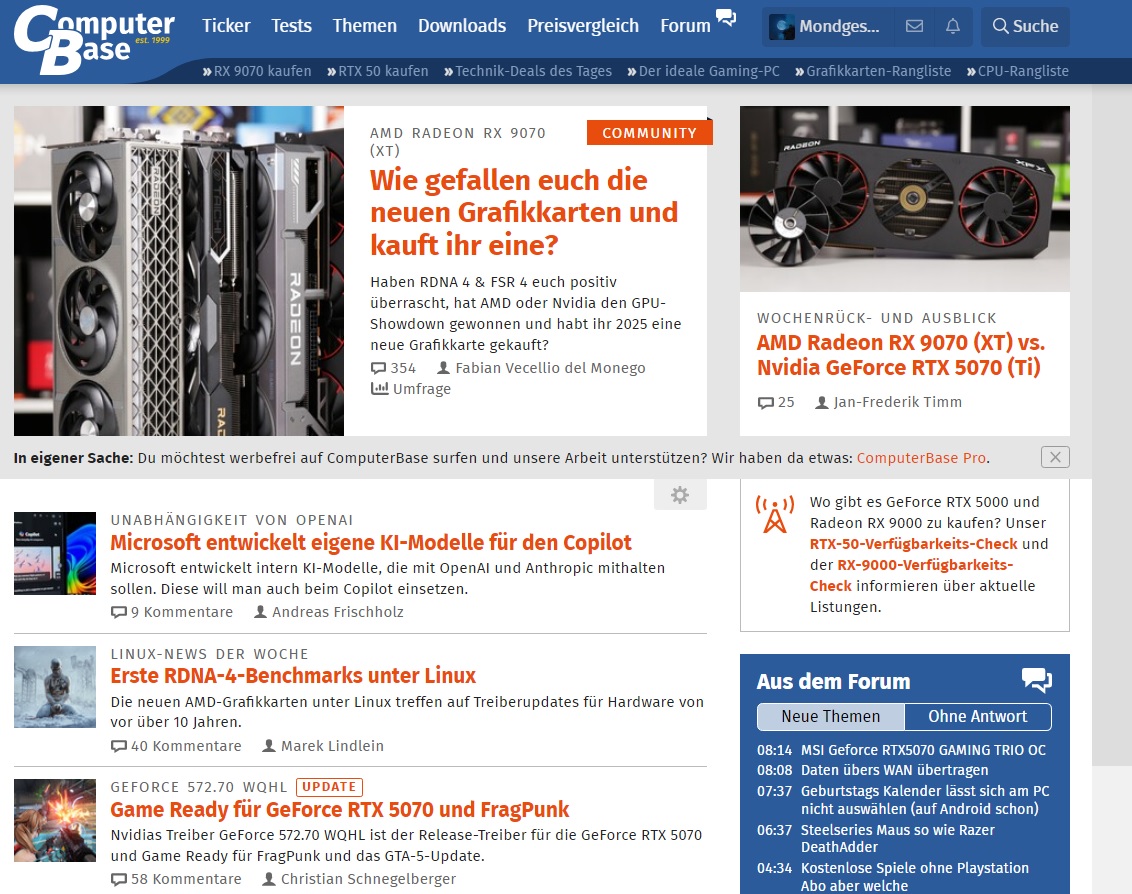Image resolution: width=1132 pixels, height=894 pixels.
Task: Close the 'In eigener Sache' banner
Action: (x=1055, y=457)
